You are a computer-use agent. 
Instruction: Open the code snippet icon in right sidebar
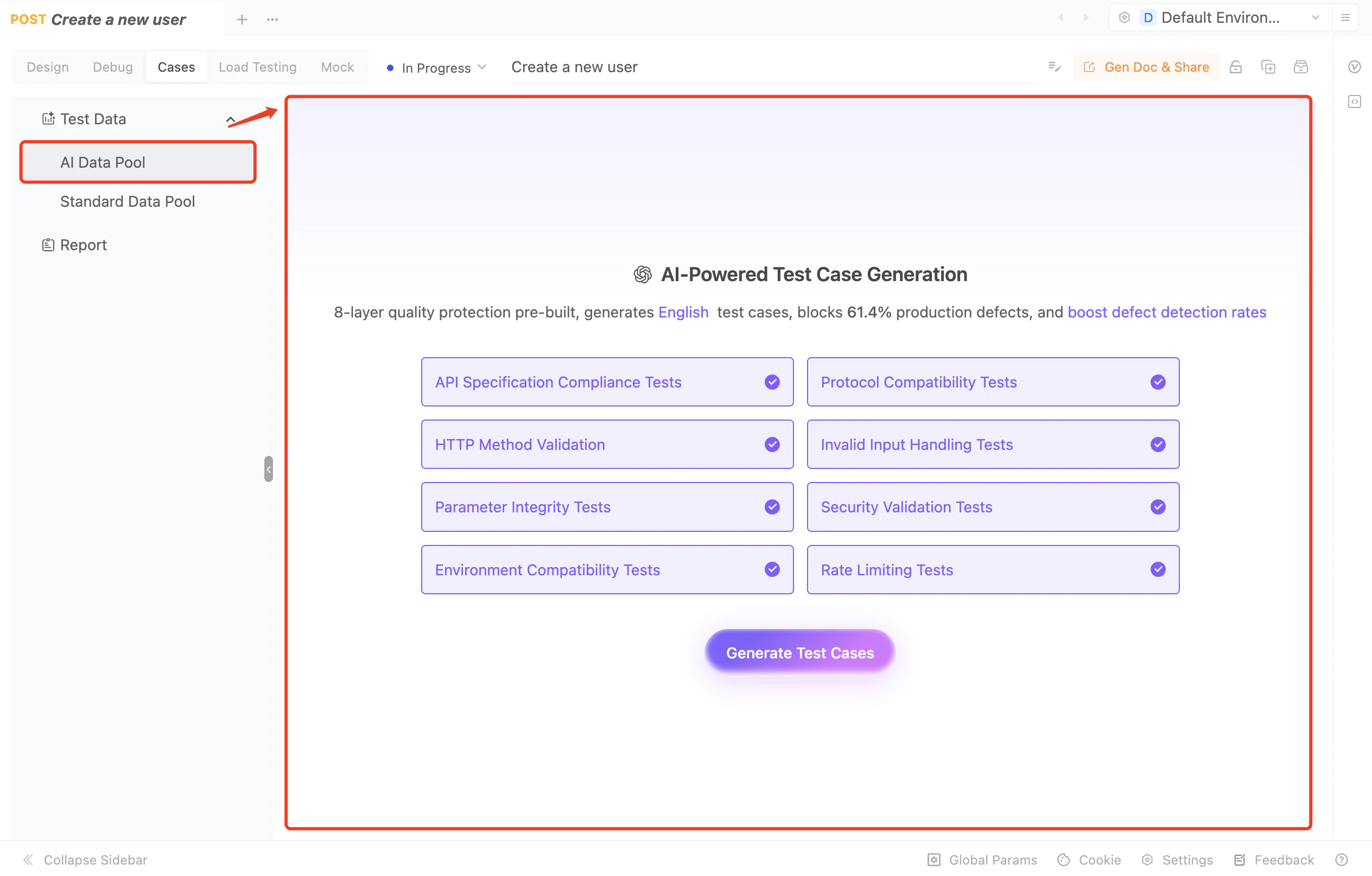click(1354, 101)
